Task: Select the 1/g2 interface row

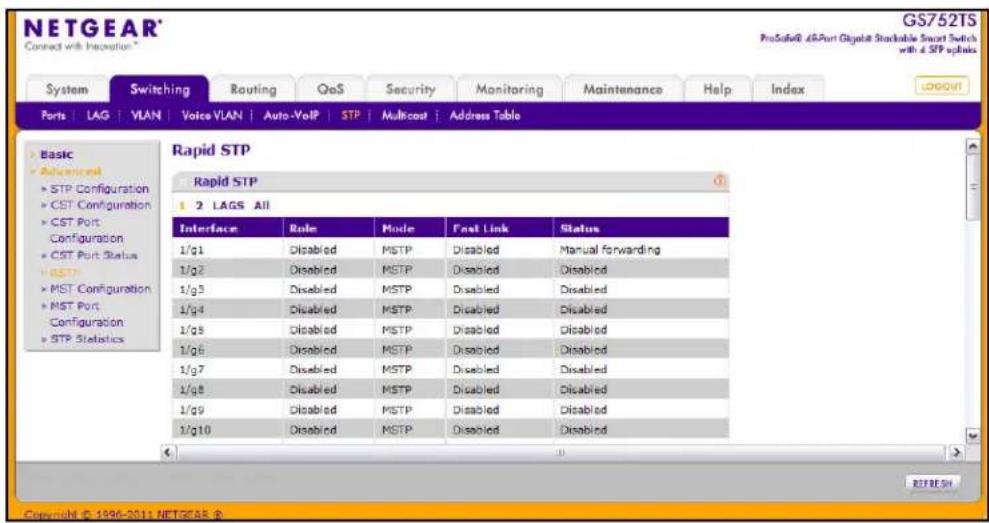Action: 450,269
